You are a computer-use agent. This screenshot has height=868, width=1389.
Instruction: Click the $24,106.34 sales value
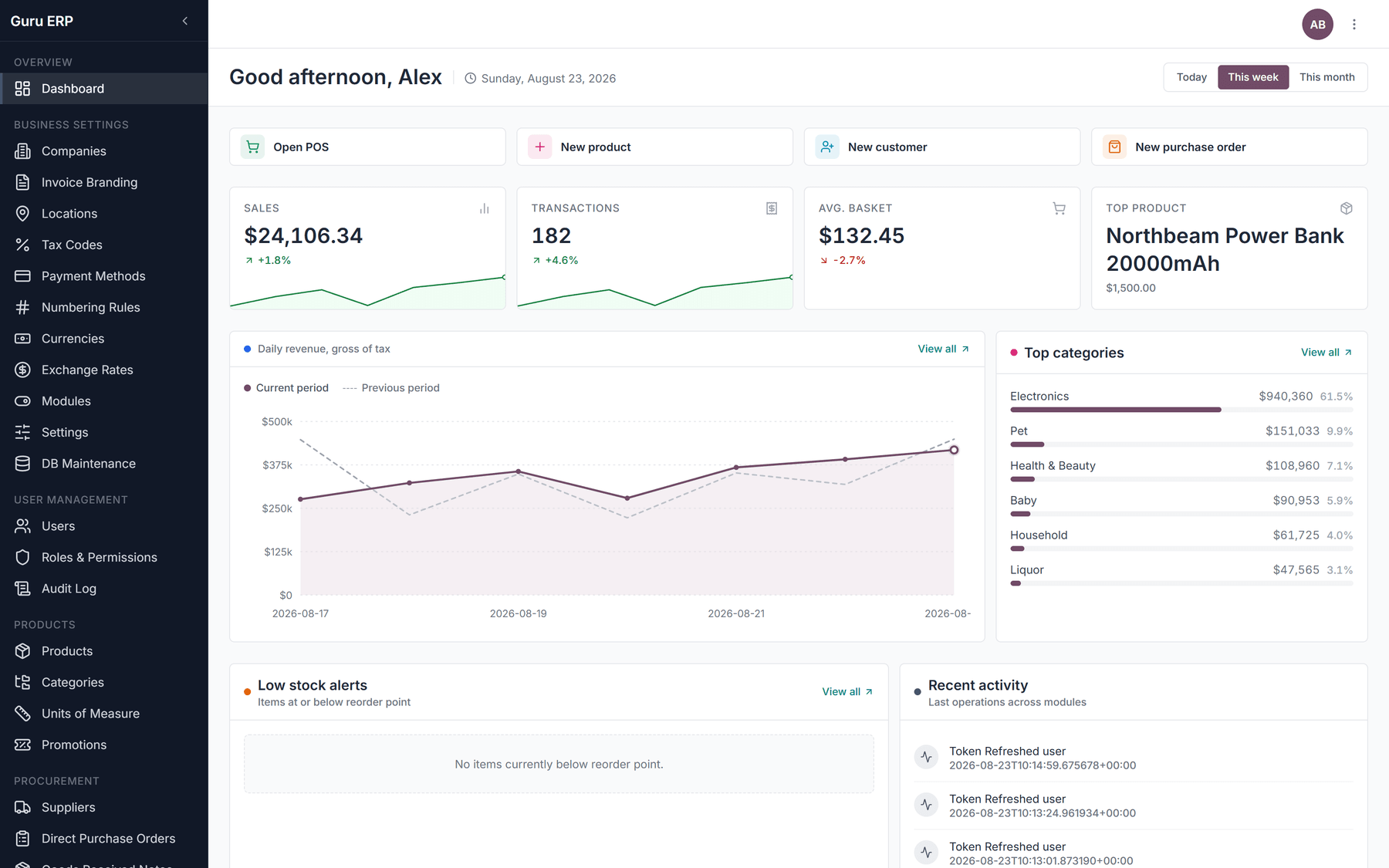pyautogui.click(x=303, y=235)
